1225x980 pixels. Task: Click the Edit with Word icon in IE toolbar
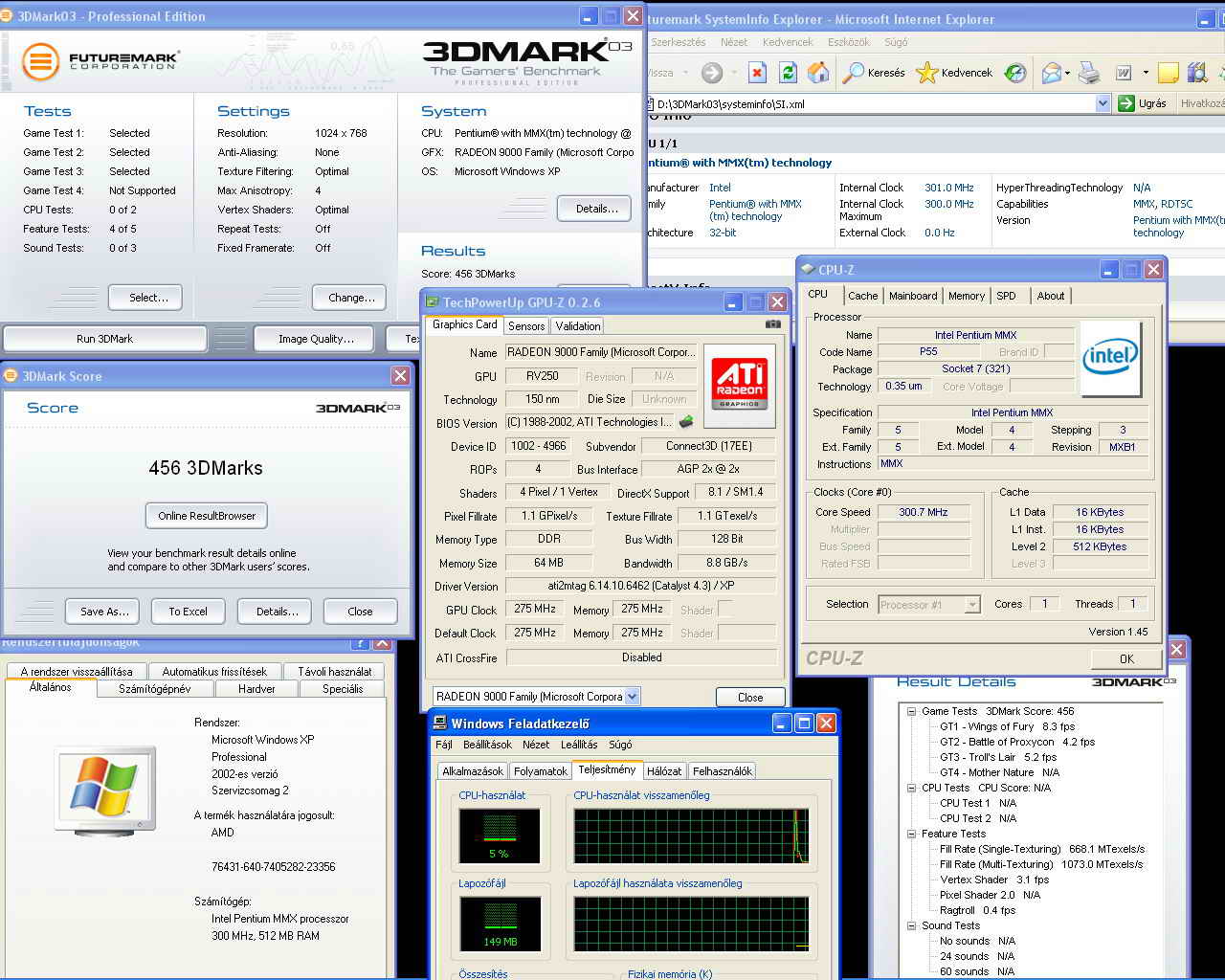(x=1124, y=73)
